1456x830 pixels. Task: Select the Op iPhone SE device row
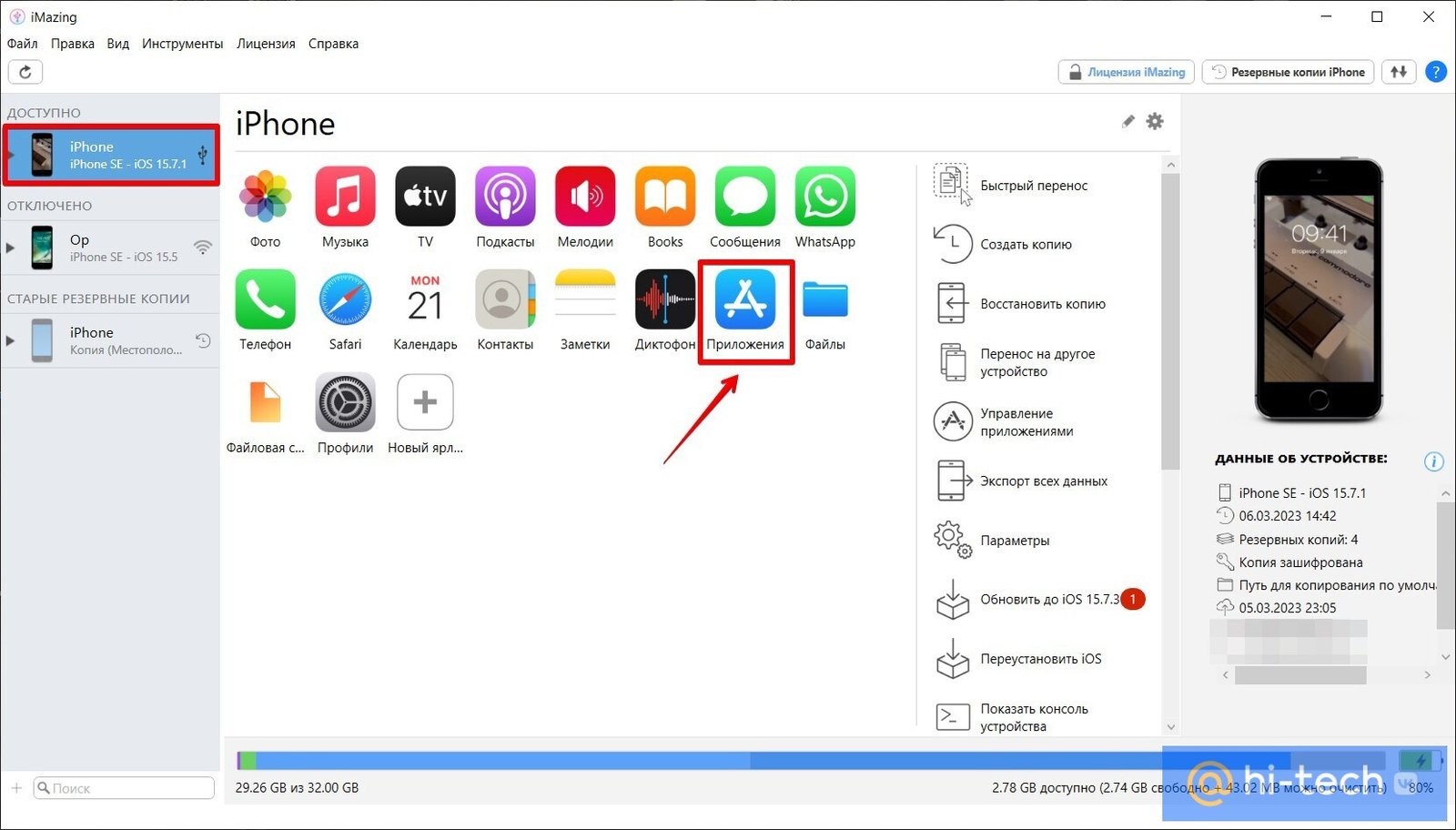tap(110, 248)
